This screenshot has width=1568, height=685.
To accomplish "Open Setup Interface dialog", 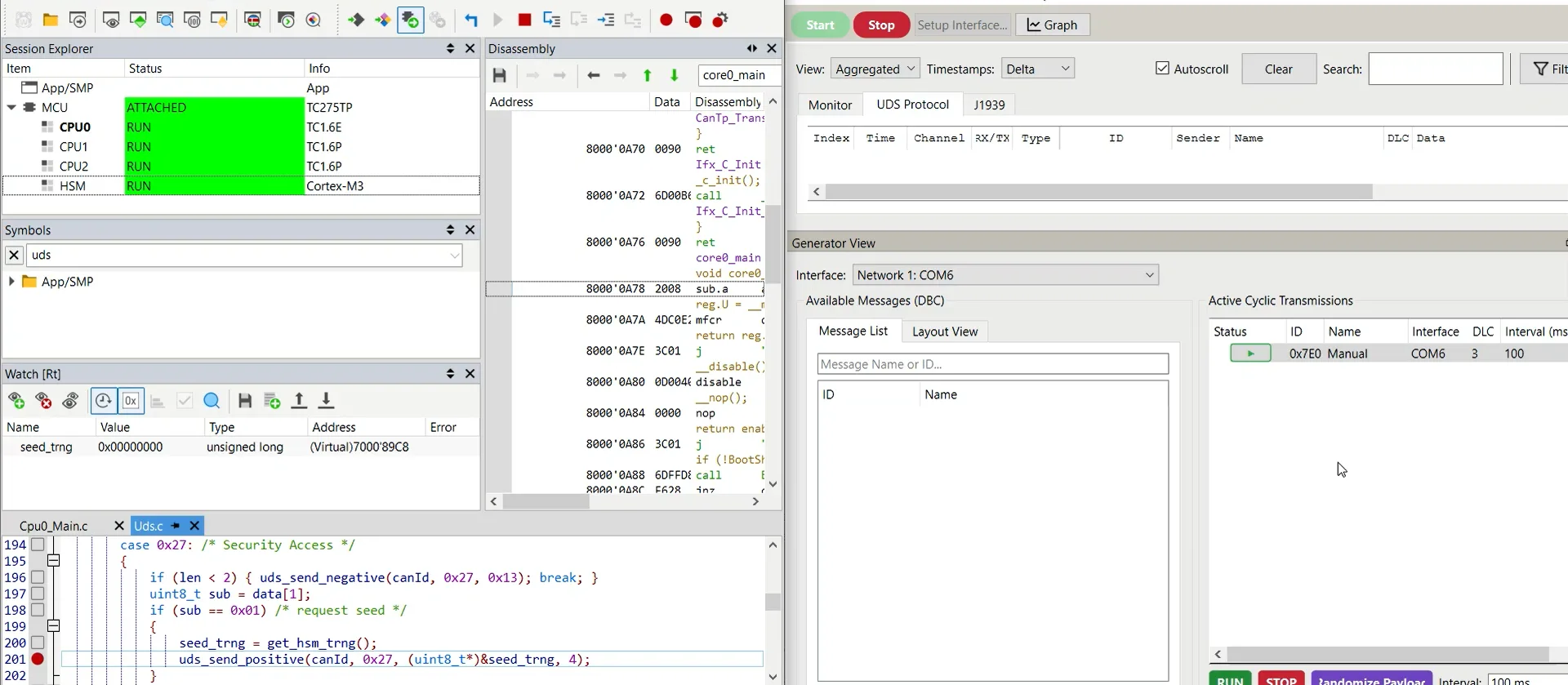I will (x=962, y=25).
